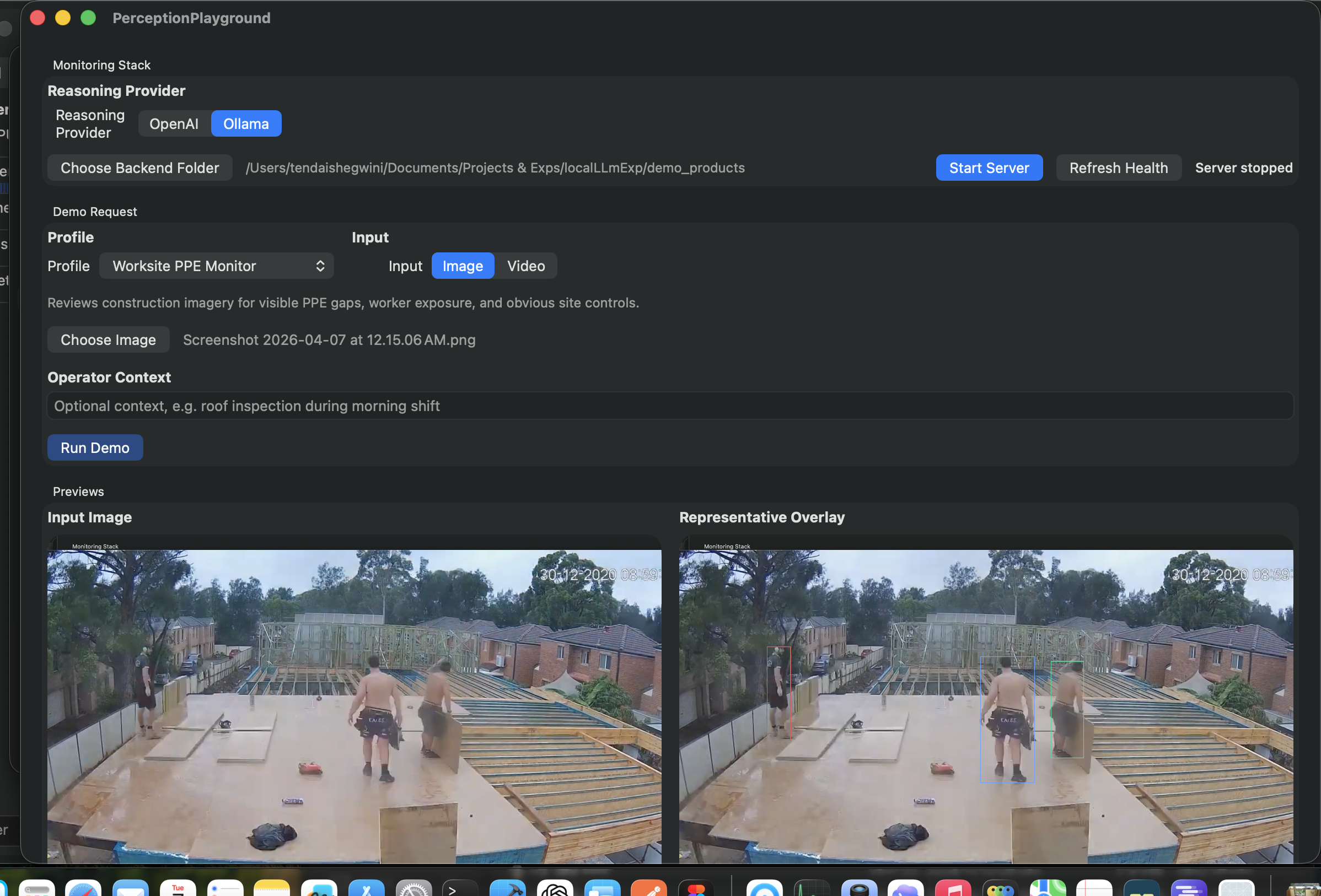
Task: Run the demo with Run Demo
Action: 95,447
